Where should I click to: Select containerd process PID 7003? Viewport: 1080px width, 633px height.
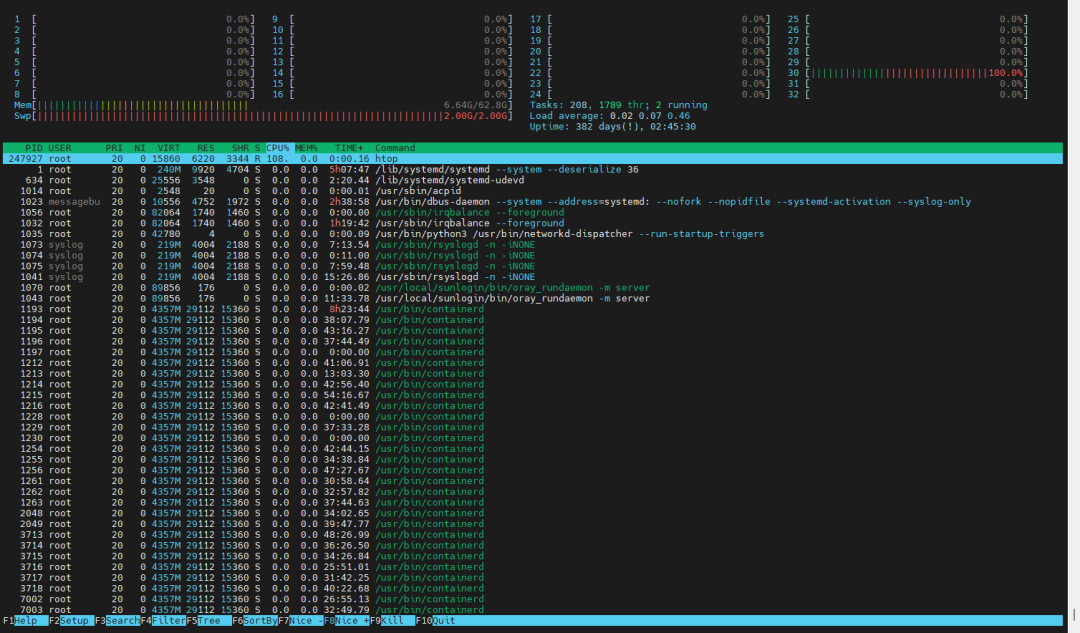[532, 610]
